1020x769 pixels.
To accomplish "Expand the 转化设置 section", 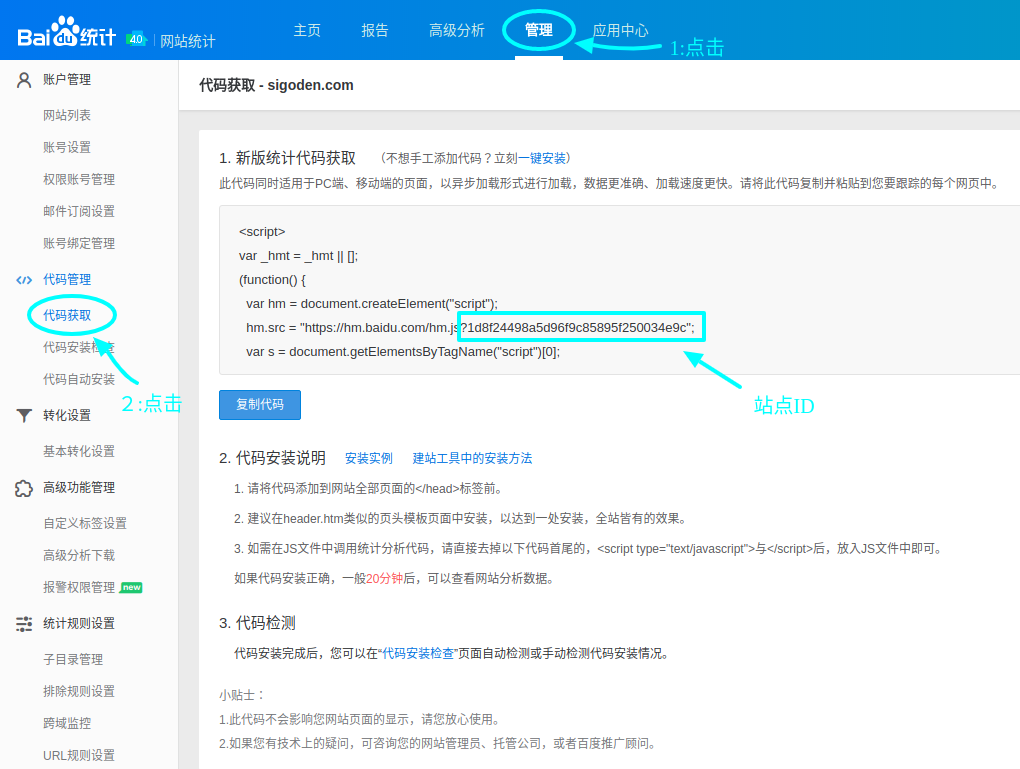I will pyautogui.click(x=67, y=415).
